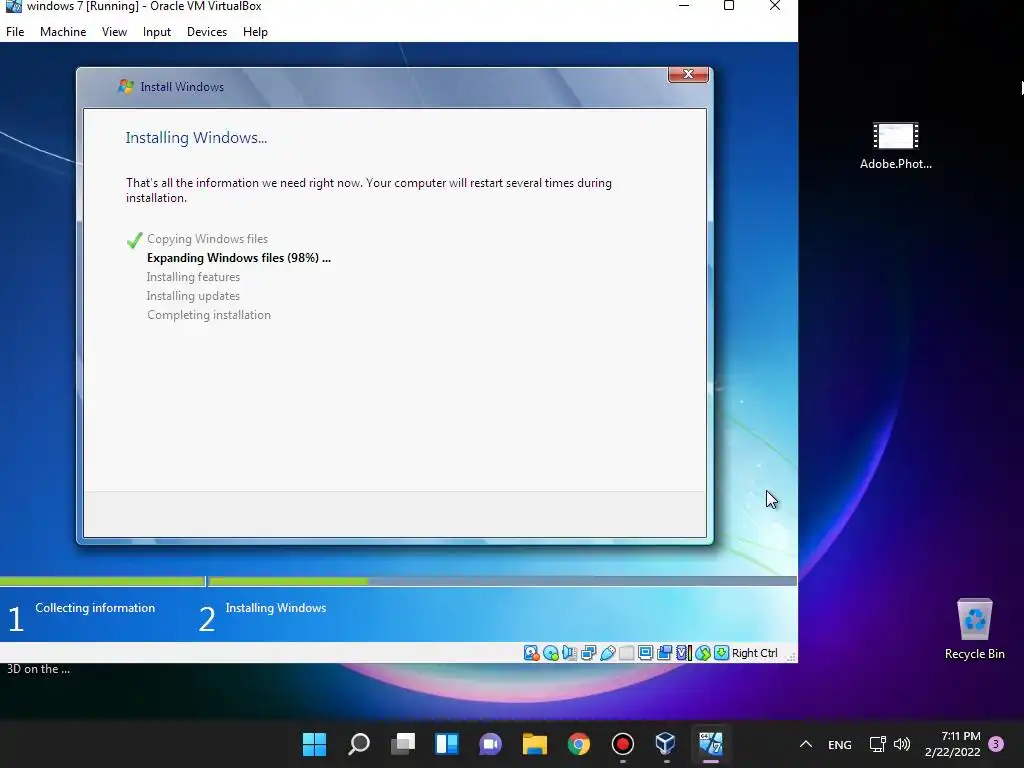Click the Collecting information progress bar

point(103,581)
